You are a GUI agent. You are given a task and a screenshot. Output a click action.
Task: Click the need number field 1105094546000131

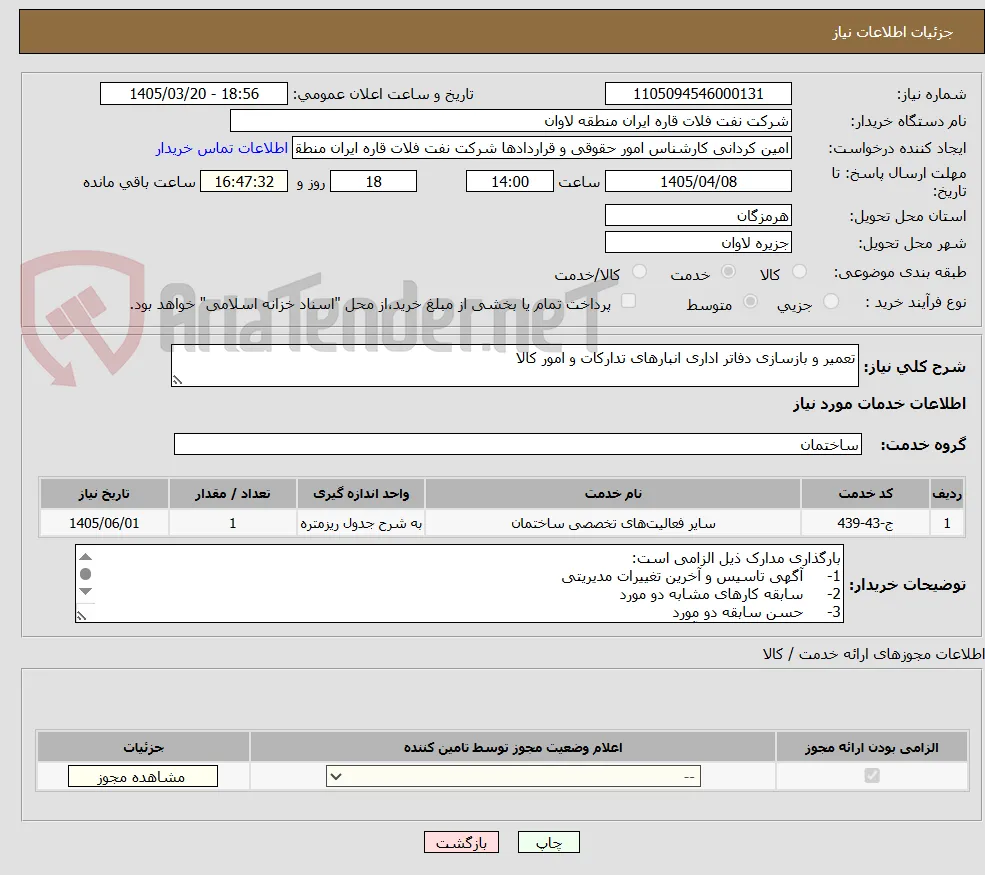pos(698,94)
